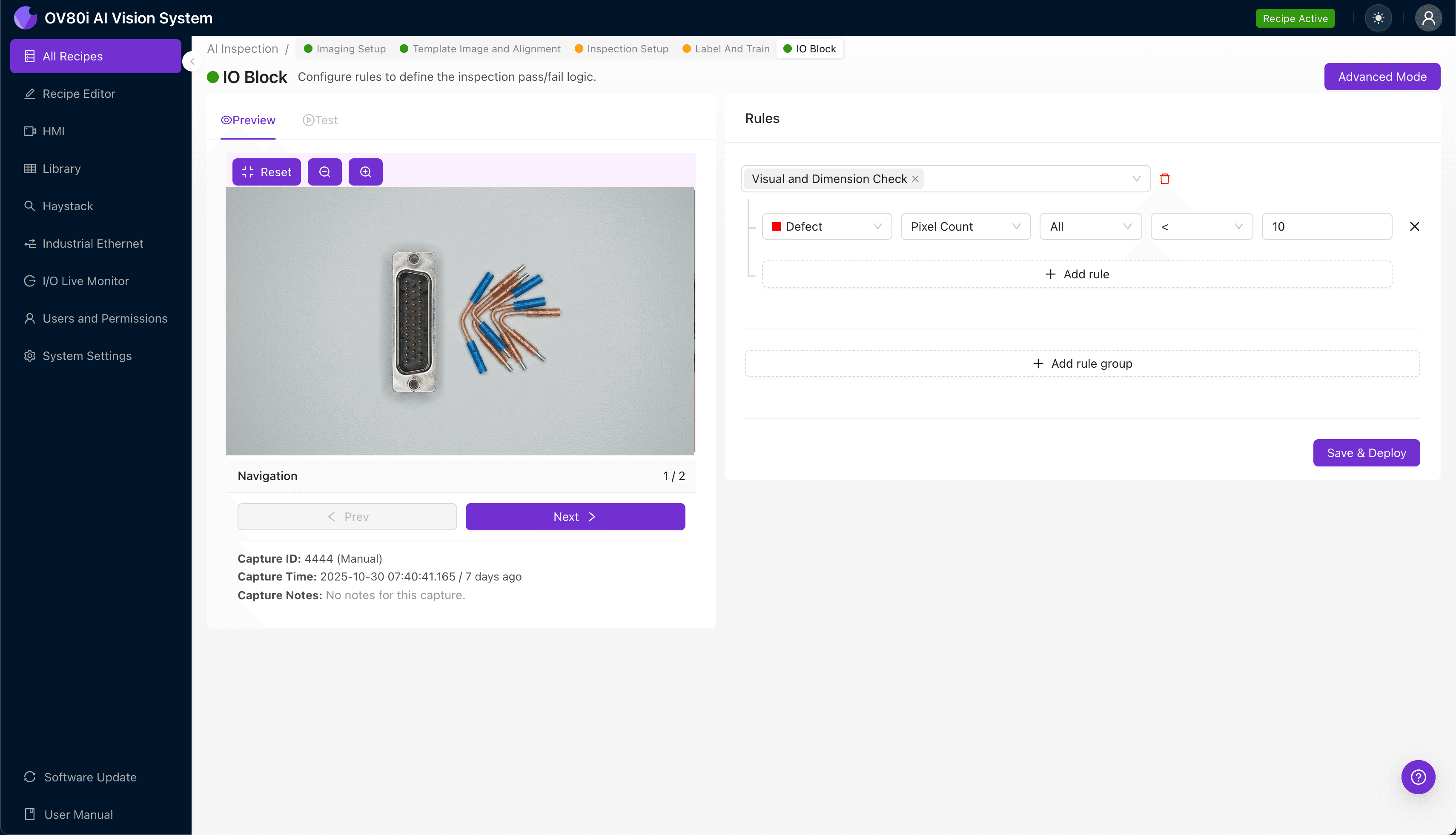Go to Inspection Setup step
This screenshot has width=1456, height=835.
(x=622, y=49)
